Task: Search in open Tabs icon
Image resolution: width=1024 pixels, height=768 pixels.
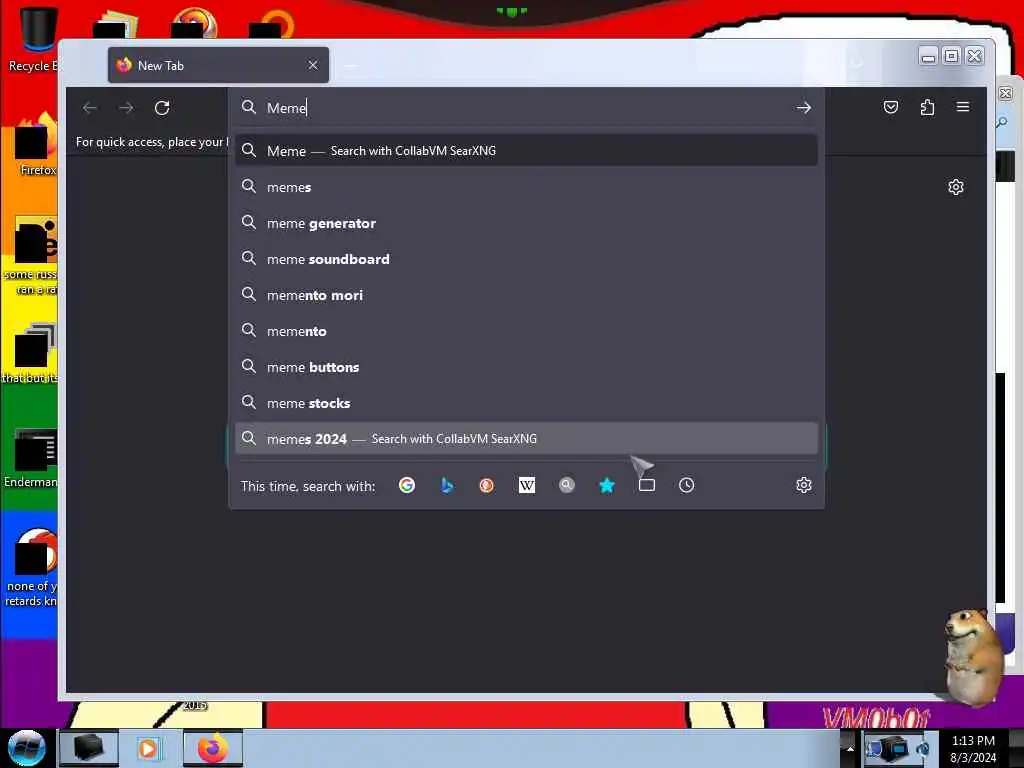Action: (x=647, y=485)
